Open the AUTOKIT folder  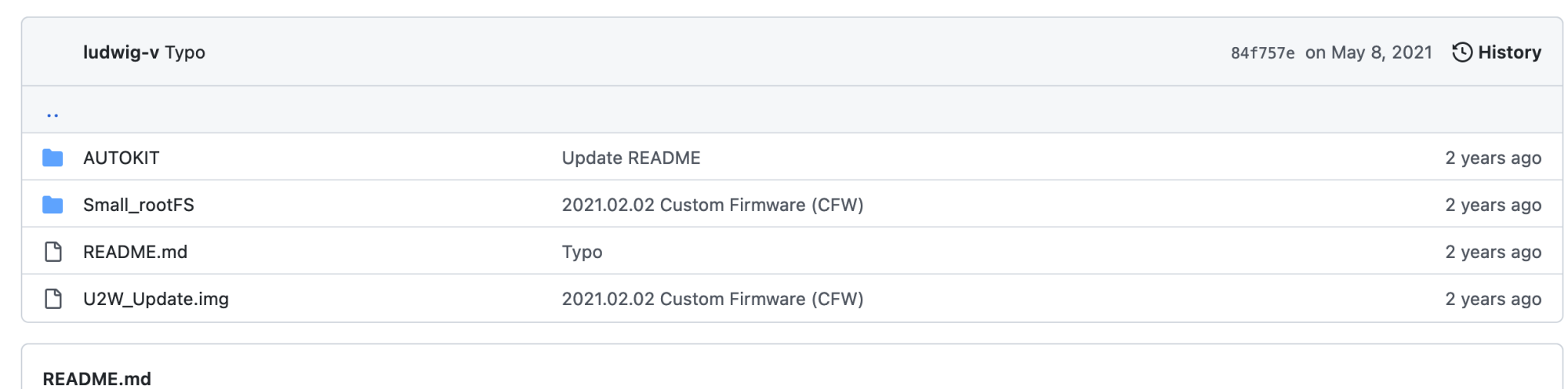[x=121, y=158]
